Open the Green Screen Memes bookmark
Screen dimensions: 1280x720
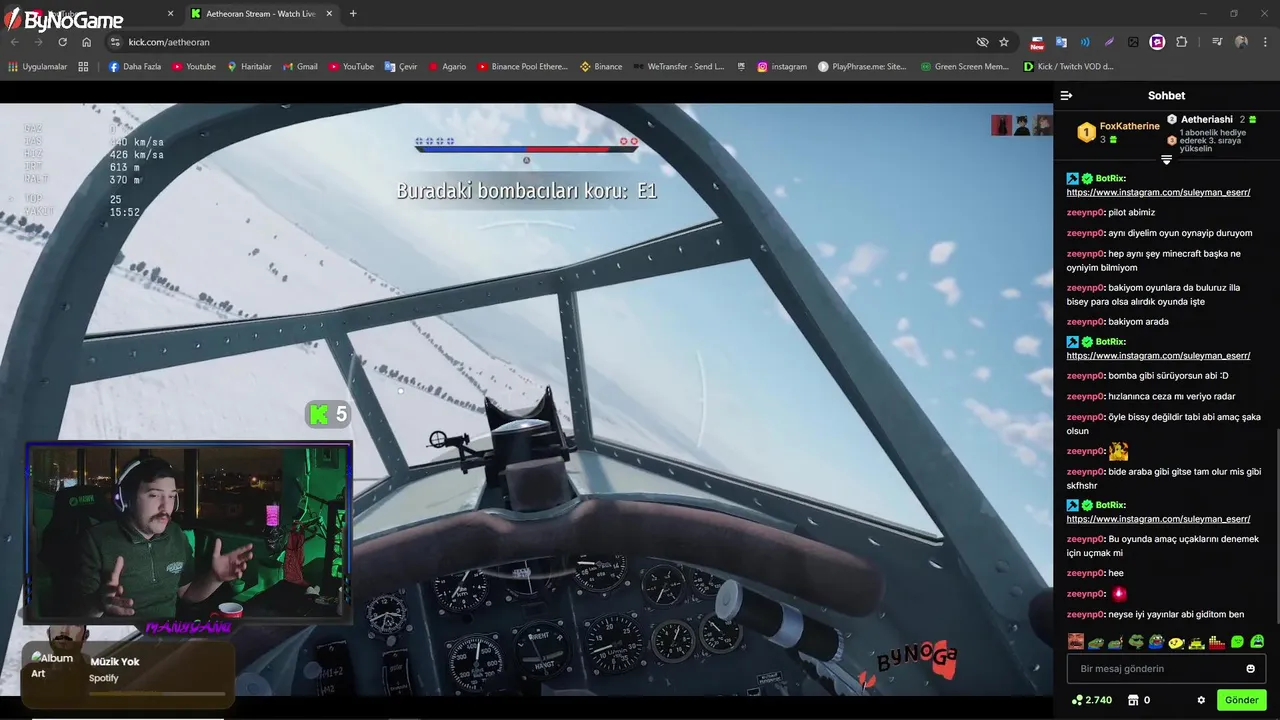(x=965, y=67)
